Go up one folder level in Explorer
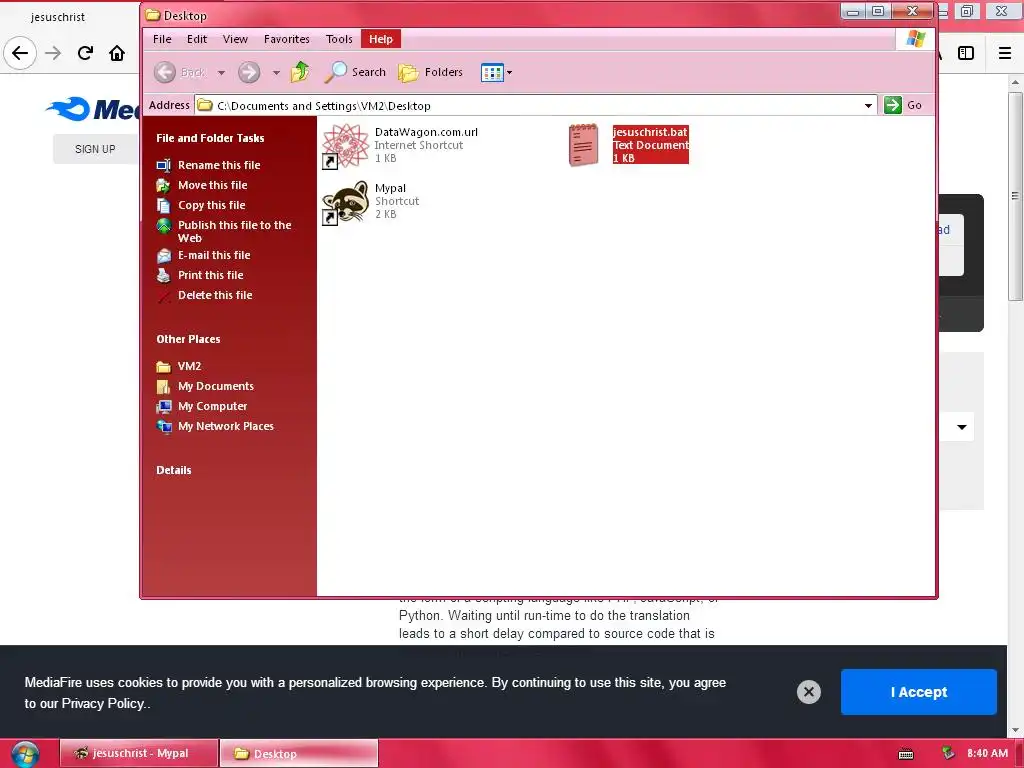Image resolution: width=1024 pixels, height=768 pixels. (x=300, y=72)
